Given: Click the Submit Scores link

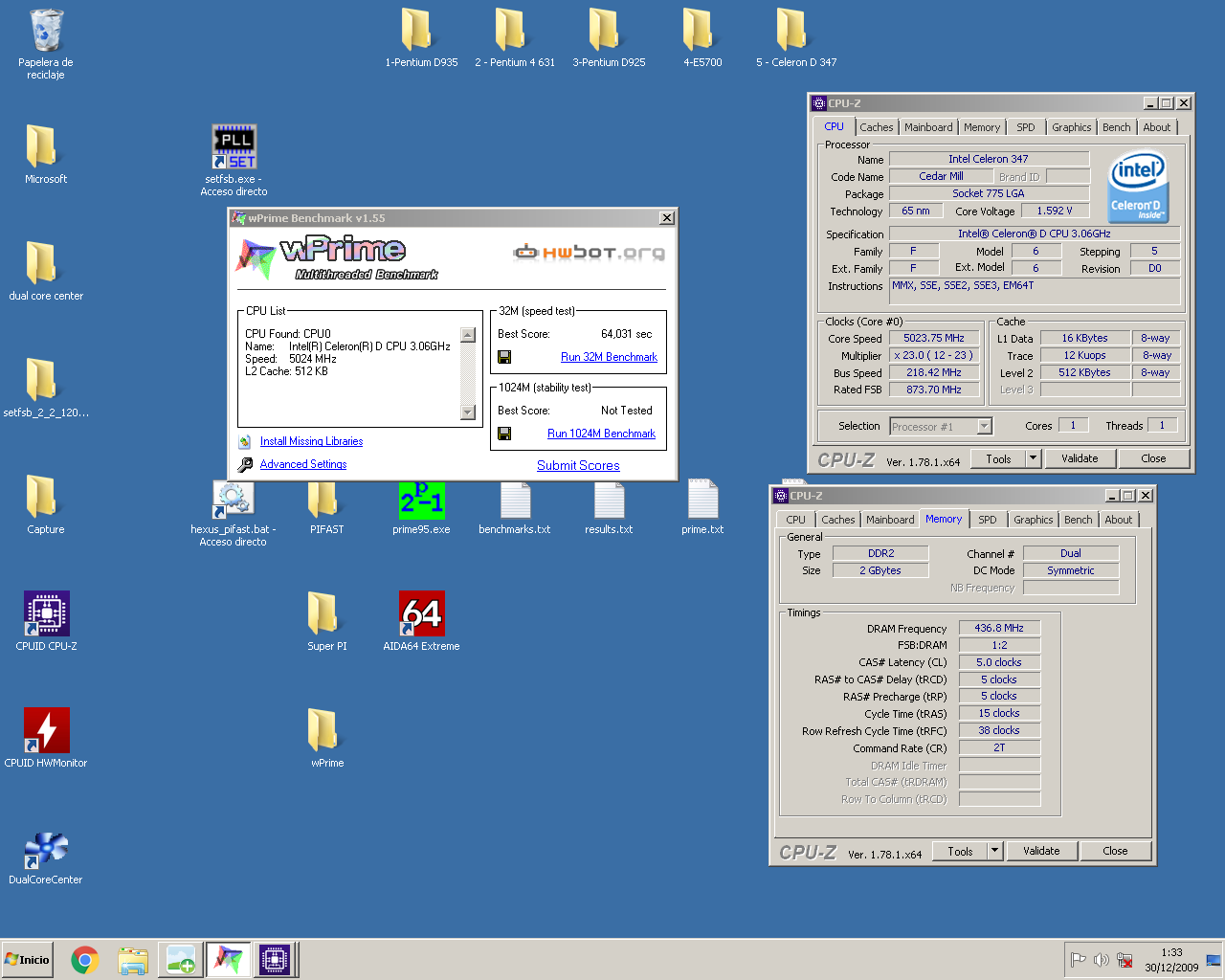Looking at the screenshot, I should 578,466.
